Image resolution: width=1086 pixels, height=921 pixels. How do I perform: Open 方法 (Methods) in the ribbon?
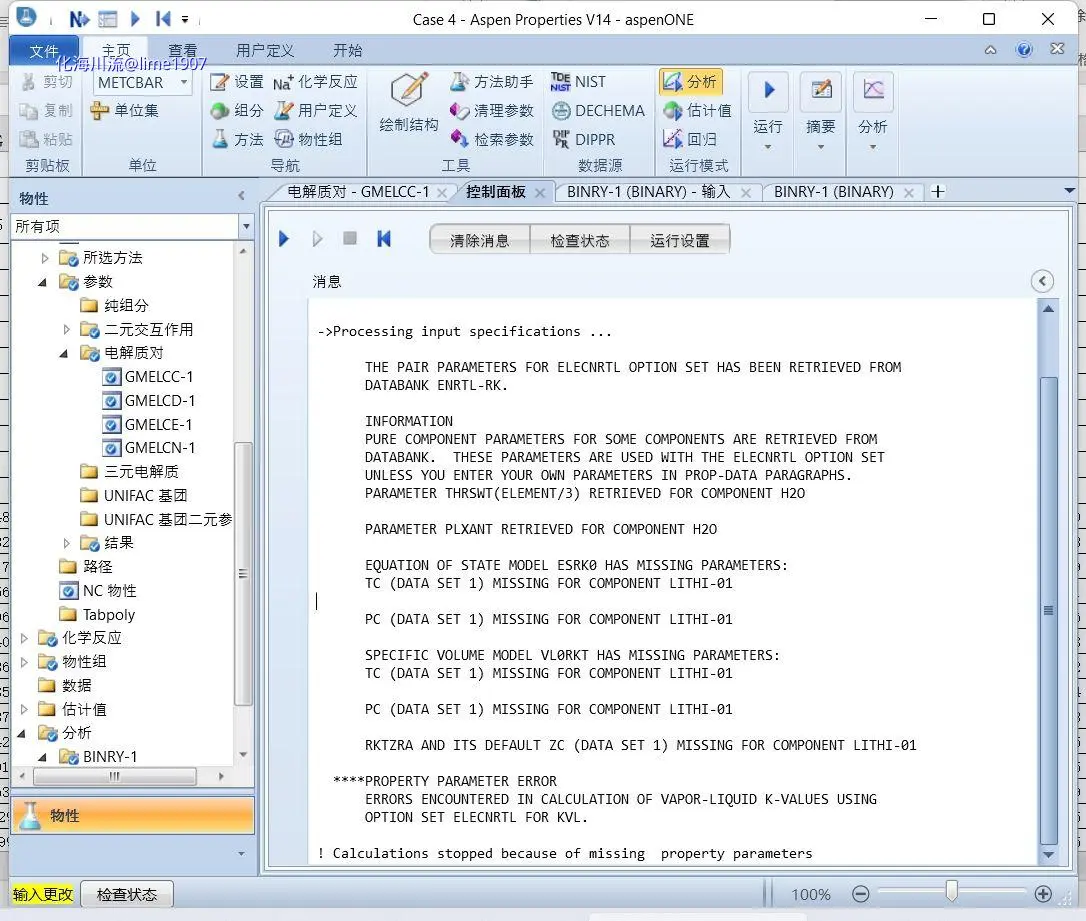237,139
